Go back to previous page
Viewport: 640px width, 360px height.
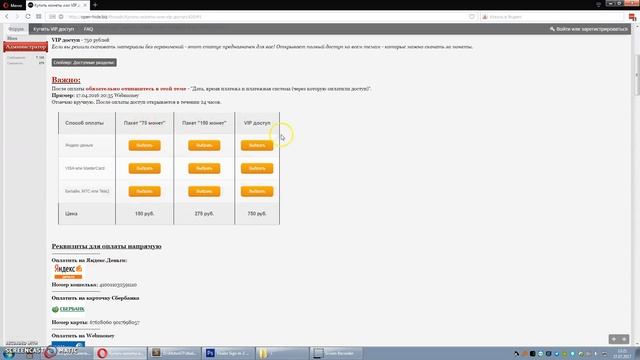pos(7,17)
